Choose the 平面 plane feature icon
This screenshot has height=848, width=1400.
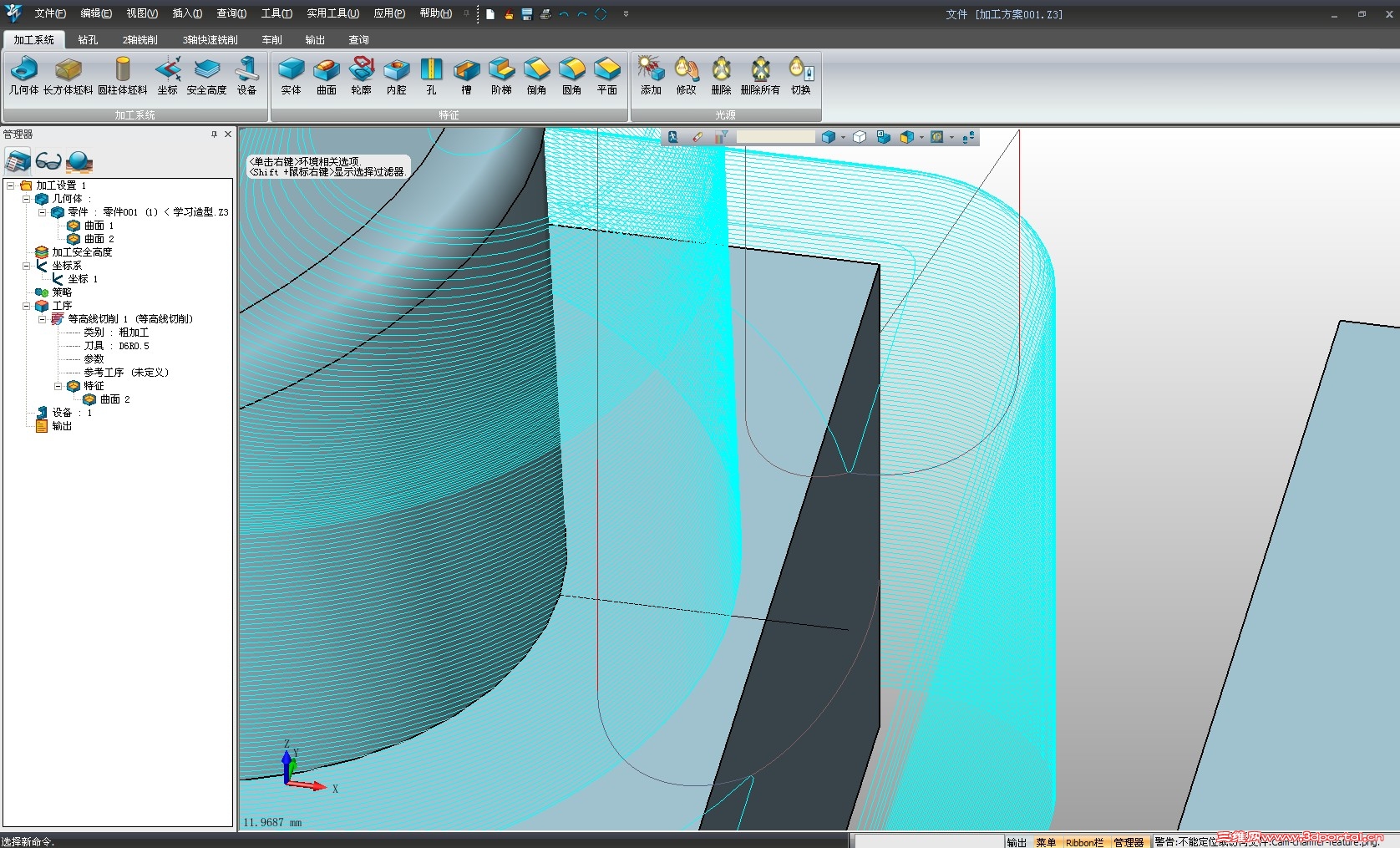pyautogui.click(x=607, y=75)
